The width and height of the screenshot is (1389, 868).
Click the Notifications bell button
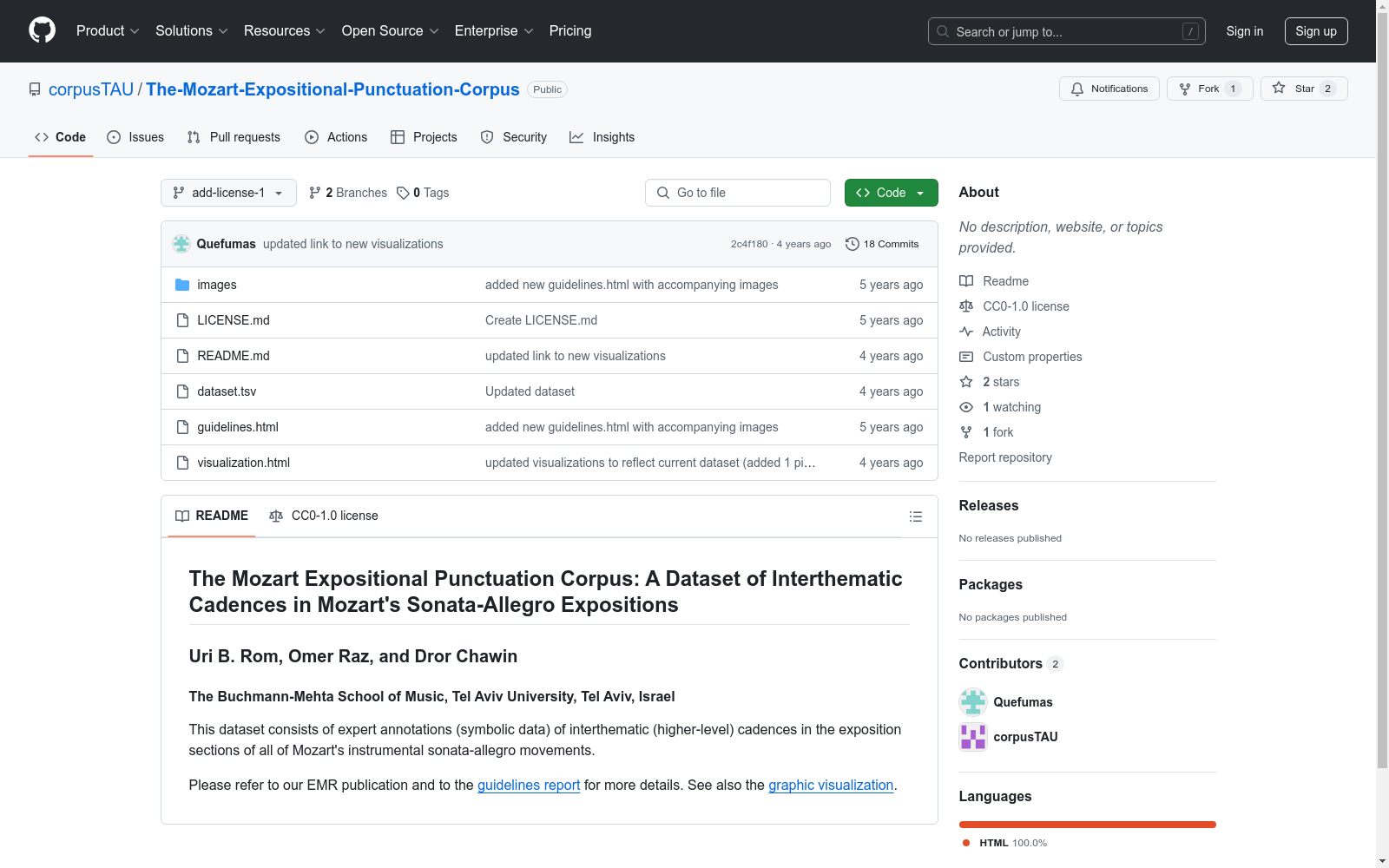[1109, 89]
